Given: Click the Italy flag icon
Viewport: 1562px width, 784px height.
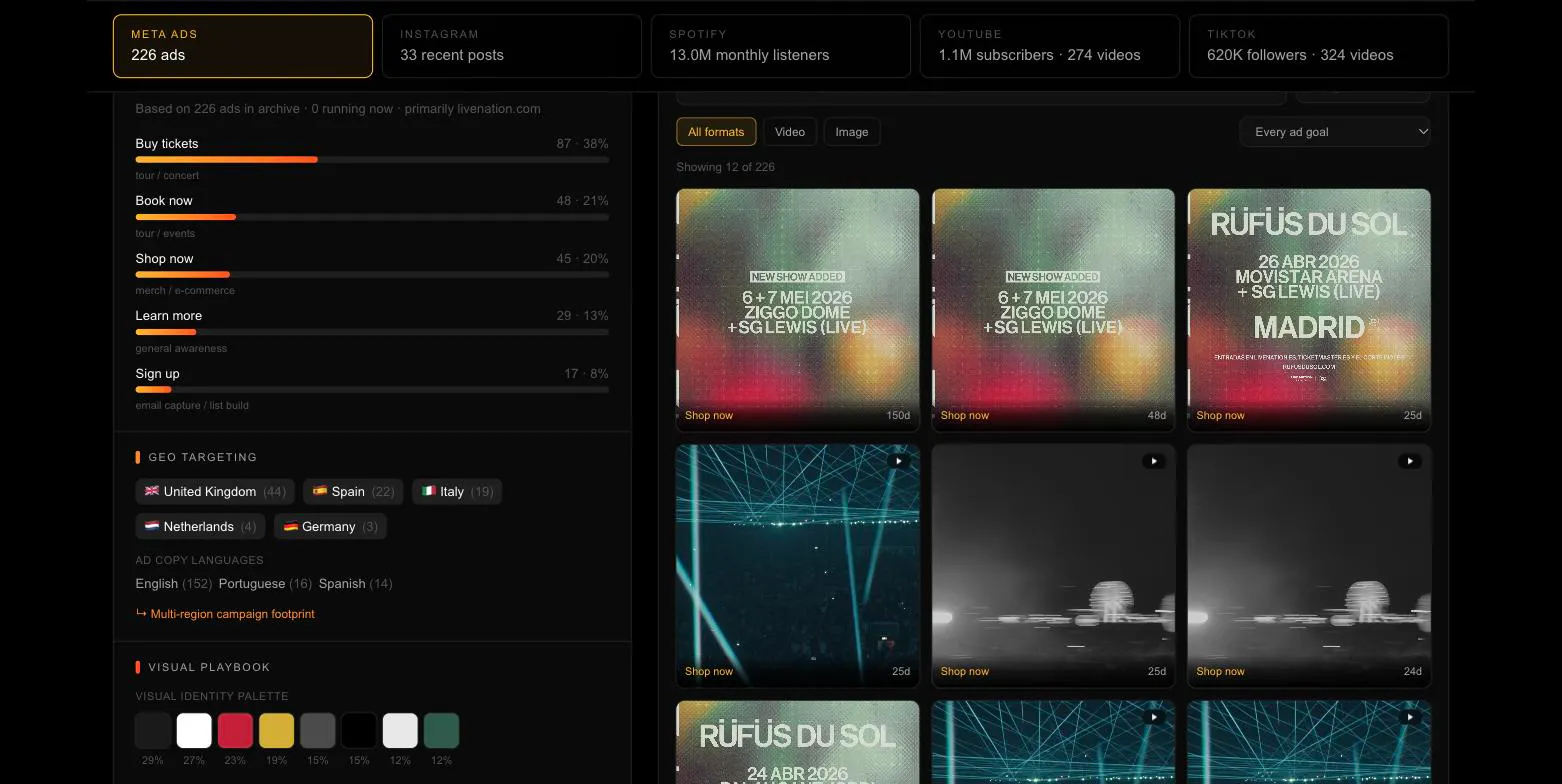Looking at the screenshot, I should tap(429, 491).
